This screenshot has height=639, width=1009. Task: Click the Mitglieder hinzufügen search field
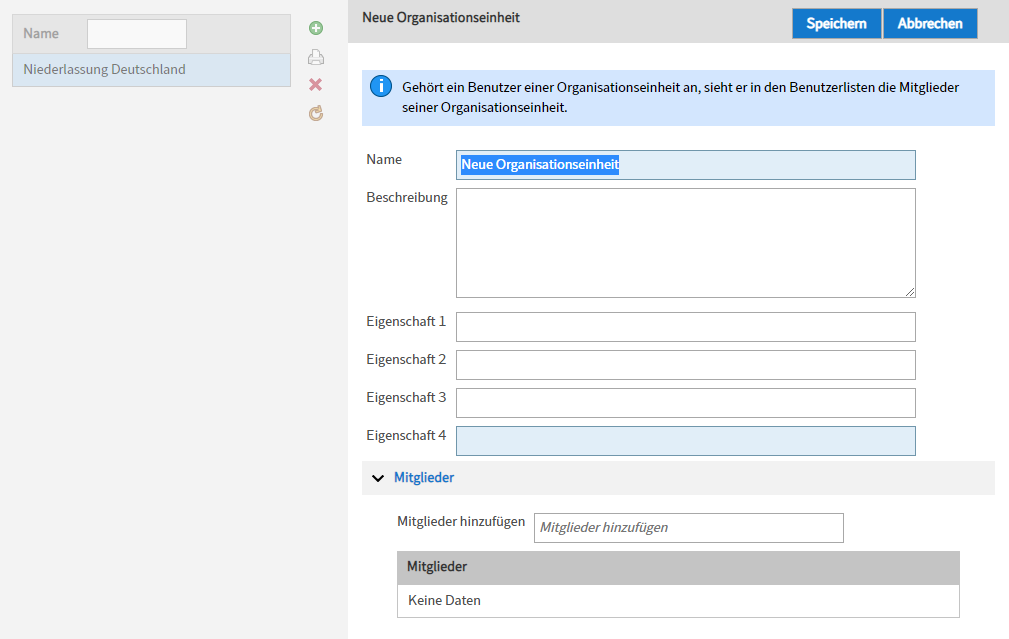(689, 528)
